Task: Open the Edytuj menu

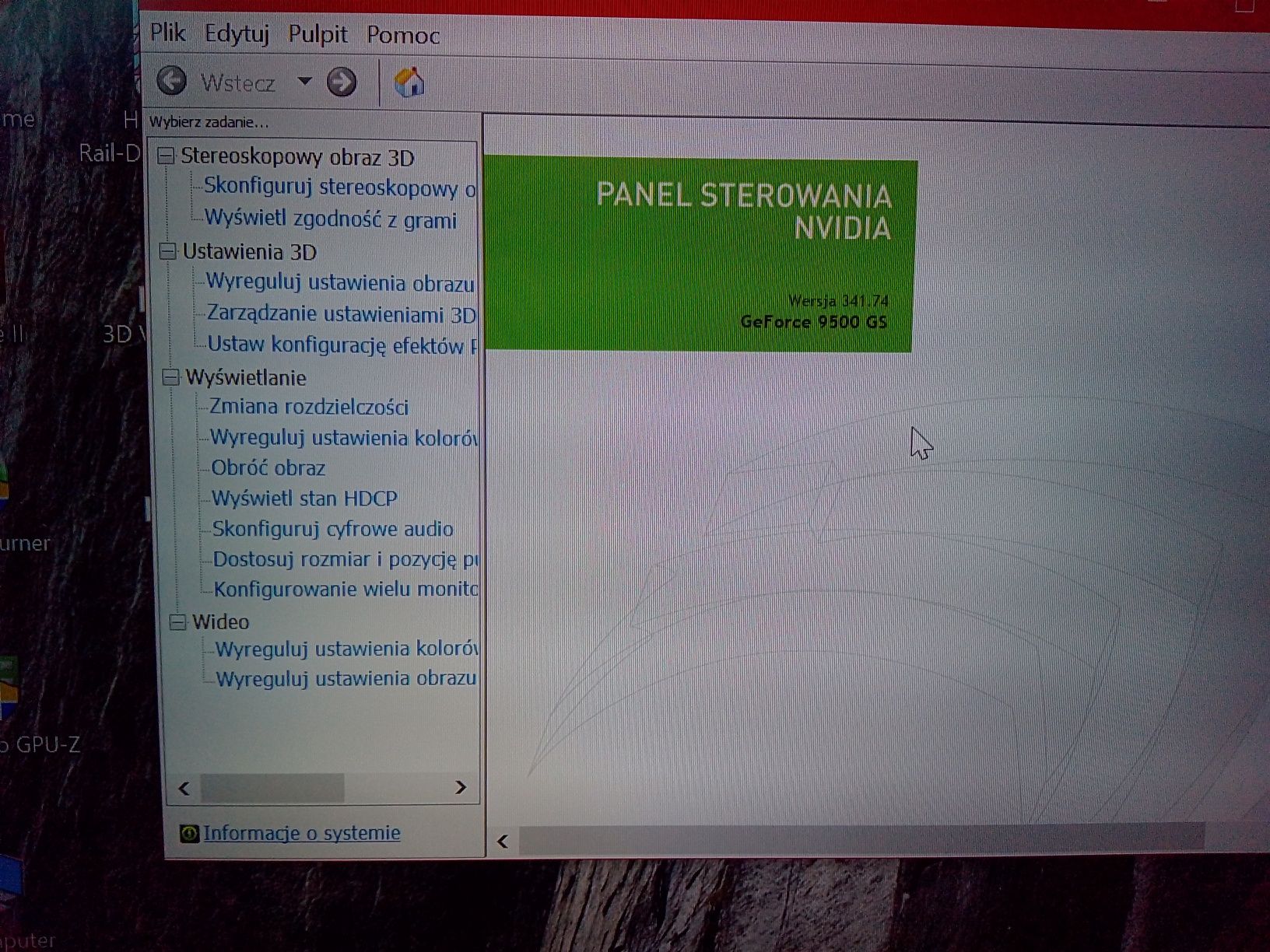Action: coord(237,33)
